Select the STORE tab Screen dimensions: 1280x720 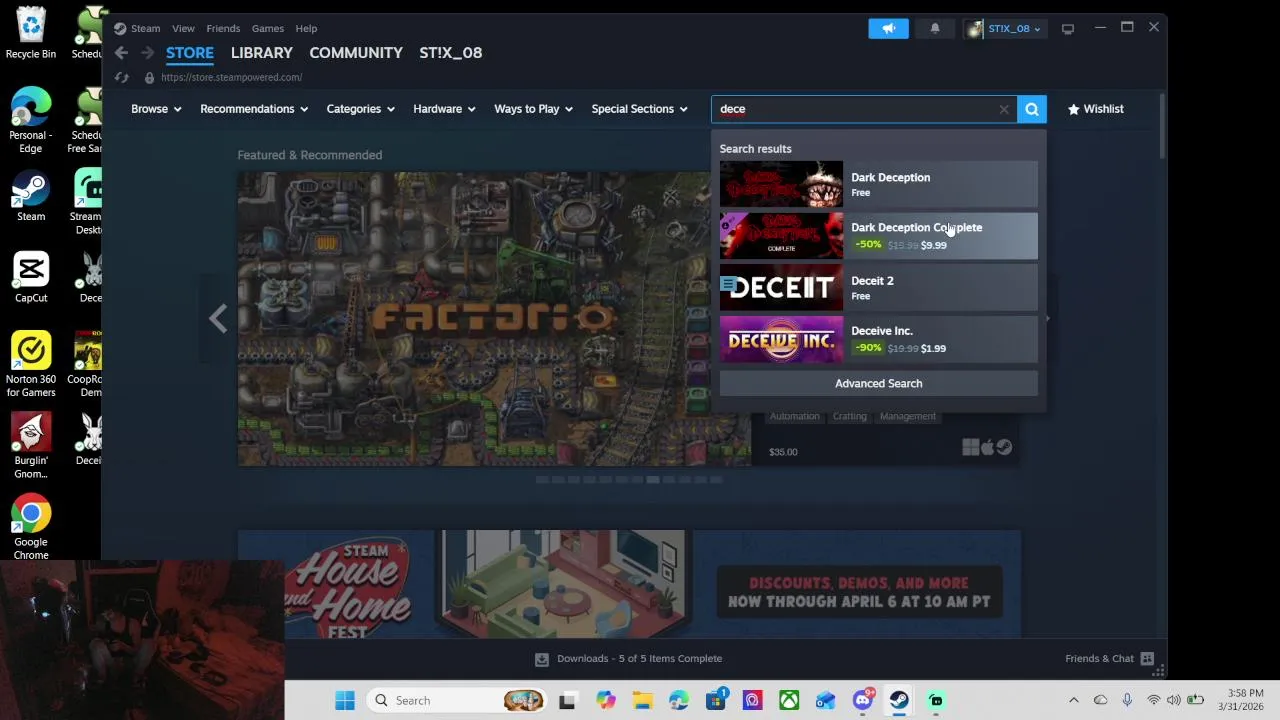(x=190, y=53)
